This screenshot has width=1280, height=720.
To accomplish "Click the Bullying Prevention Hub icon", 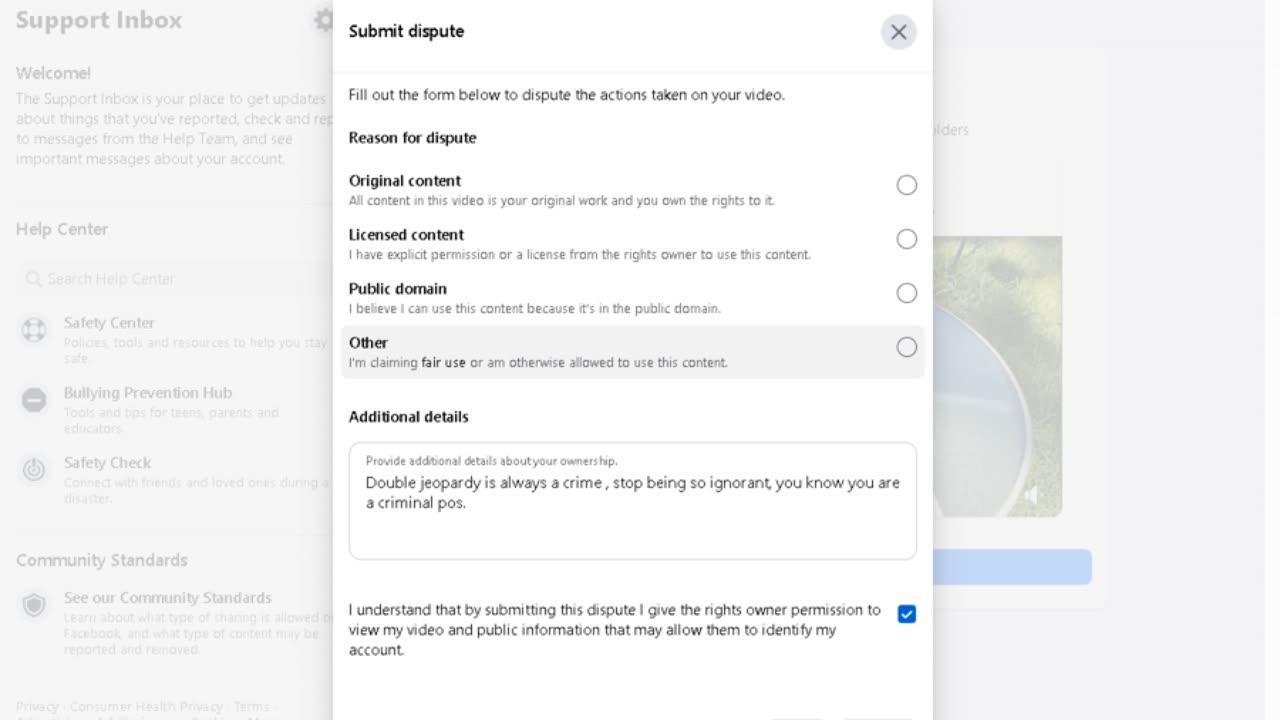I will pos(34,401).
